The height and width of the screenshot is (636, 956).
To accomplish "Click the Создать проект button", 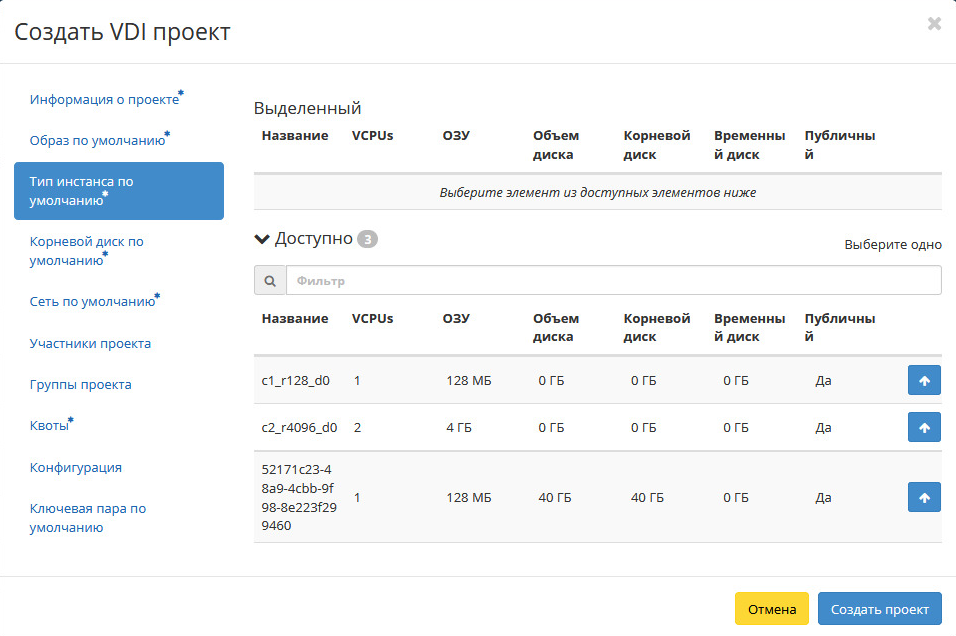I will click(x=879, y=609).
